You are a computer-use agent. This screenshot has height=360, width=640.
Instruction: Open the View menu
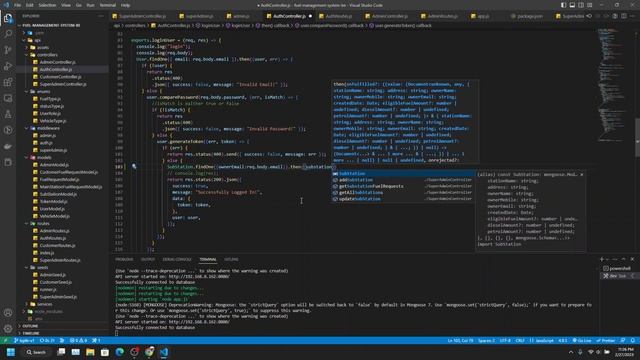coord(66,5)
